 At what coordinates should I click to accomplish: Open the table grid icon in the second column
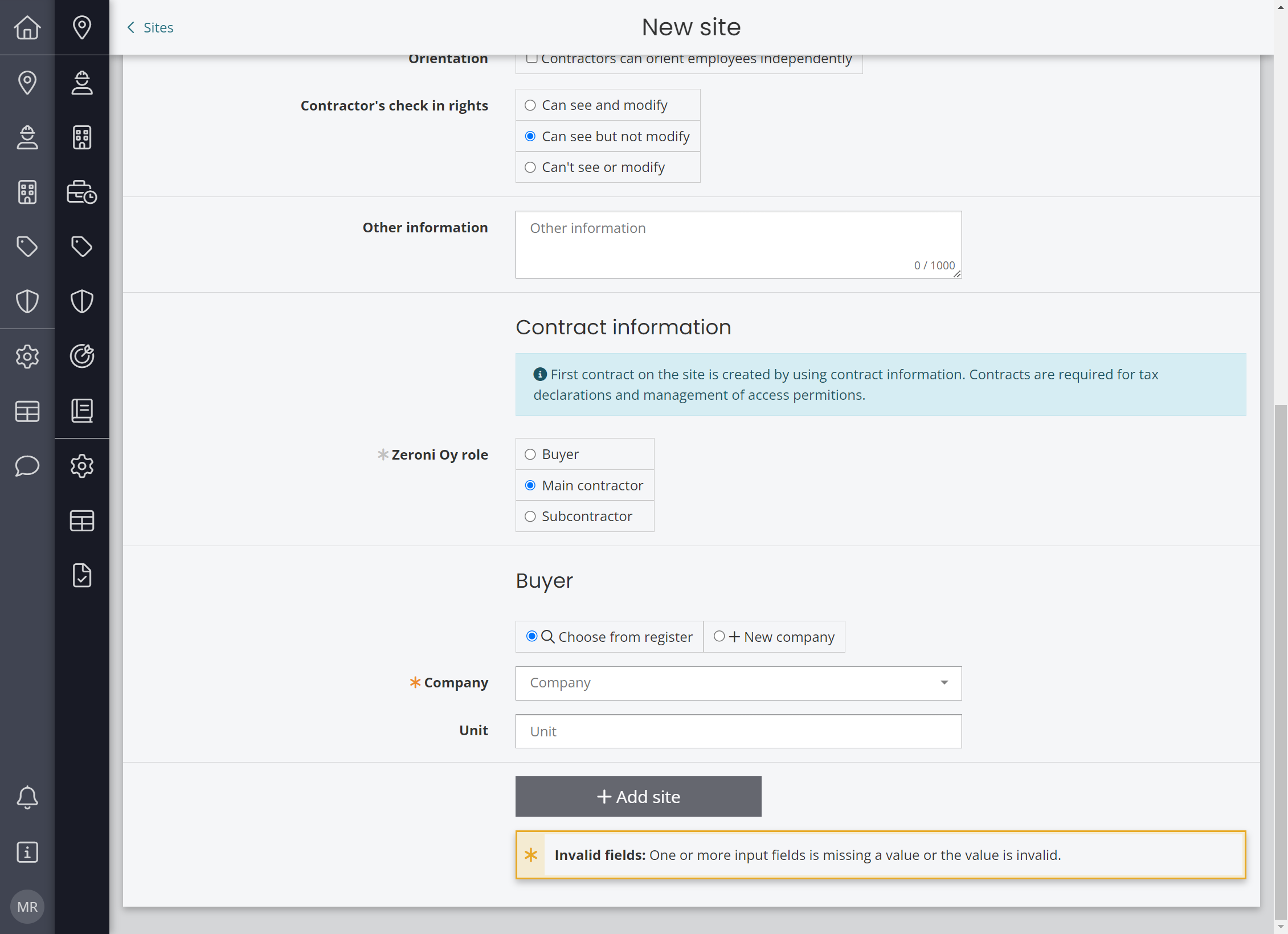[81, 521]
